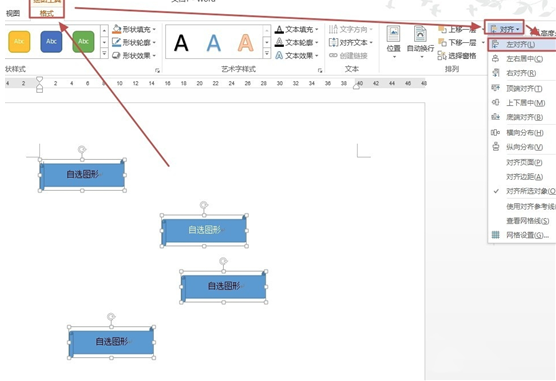The height and width of the screenshot is (381, 556).
Task: Click the 创建链接 button
Action: (x=348, y=55)
